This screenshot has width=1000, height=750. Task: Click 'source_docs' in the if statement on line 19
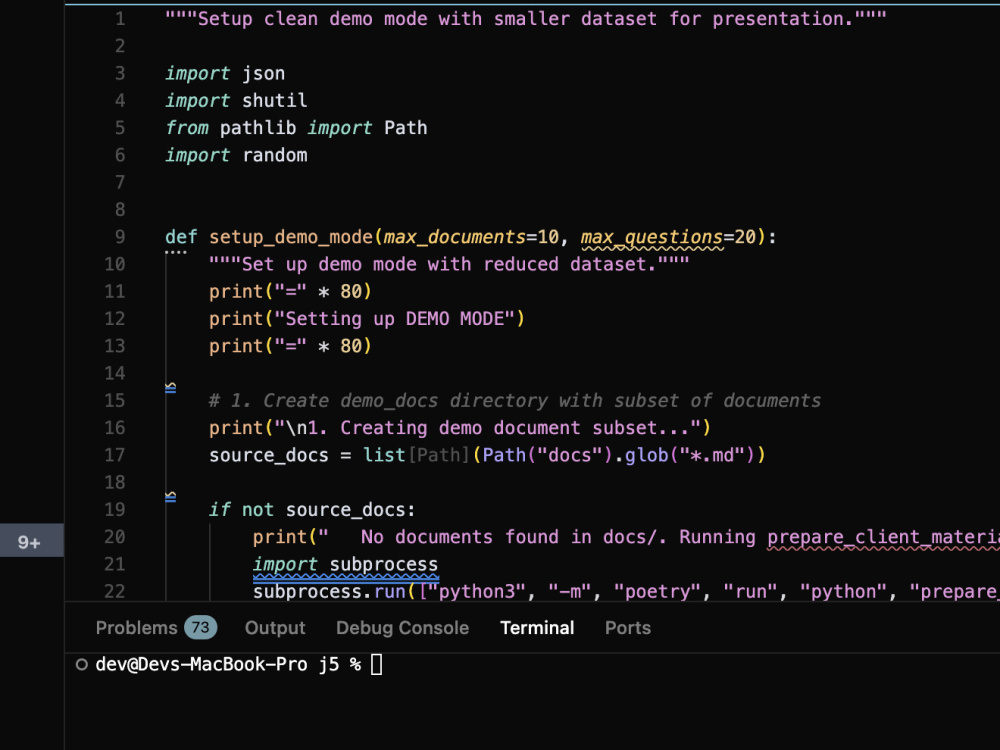coord(345,510)
